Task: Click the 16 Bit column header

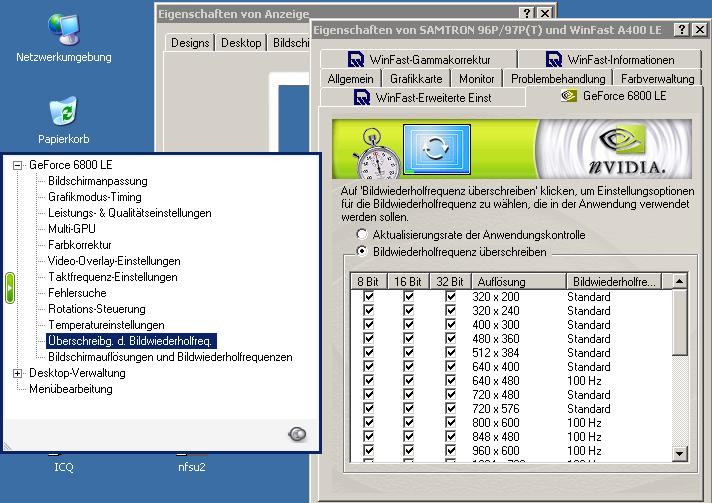Action: pyautogui.click(x=408, y=281)
